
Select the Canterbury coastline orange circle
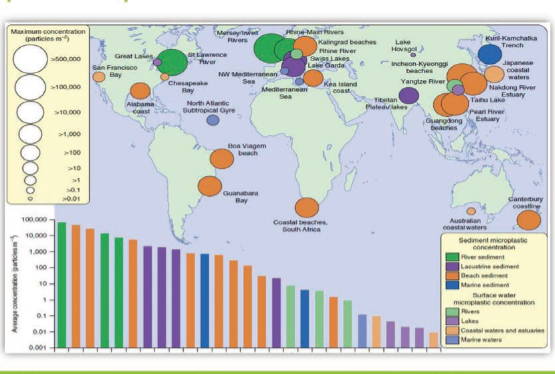tap(529, 220)
